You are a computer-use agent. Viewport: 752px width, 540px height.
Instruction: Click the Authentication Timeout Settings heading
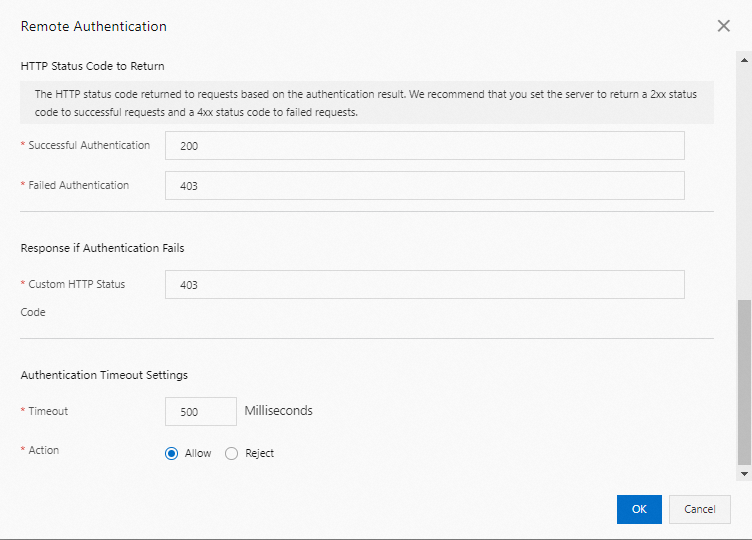click(104, 375)
